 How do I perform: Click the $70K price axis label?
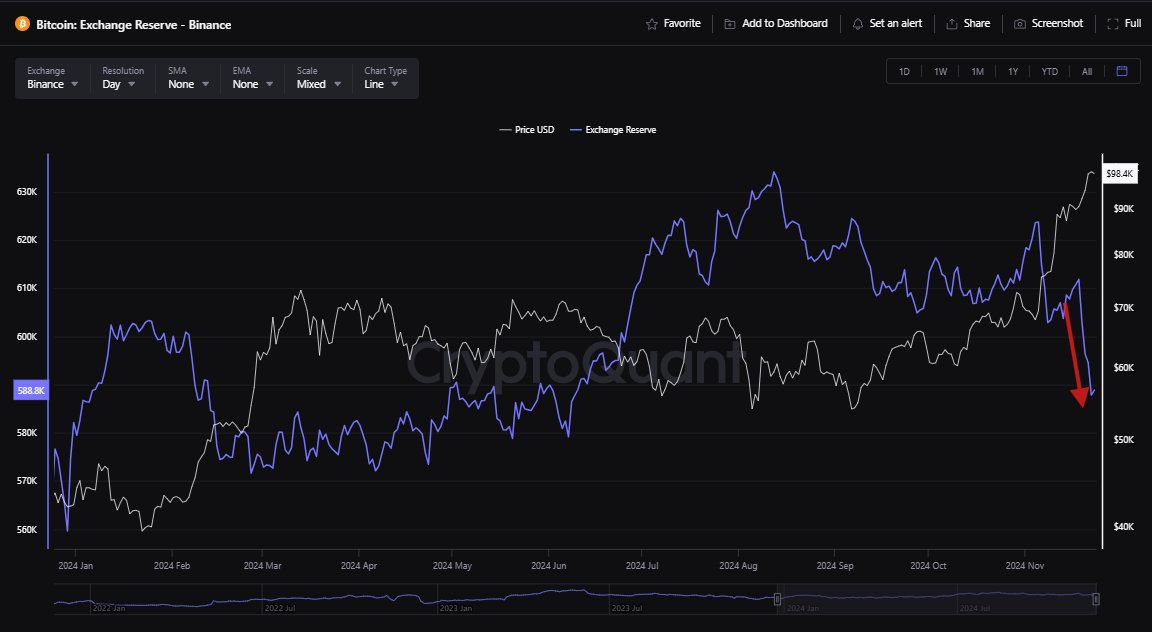click(1123, 308)
